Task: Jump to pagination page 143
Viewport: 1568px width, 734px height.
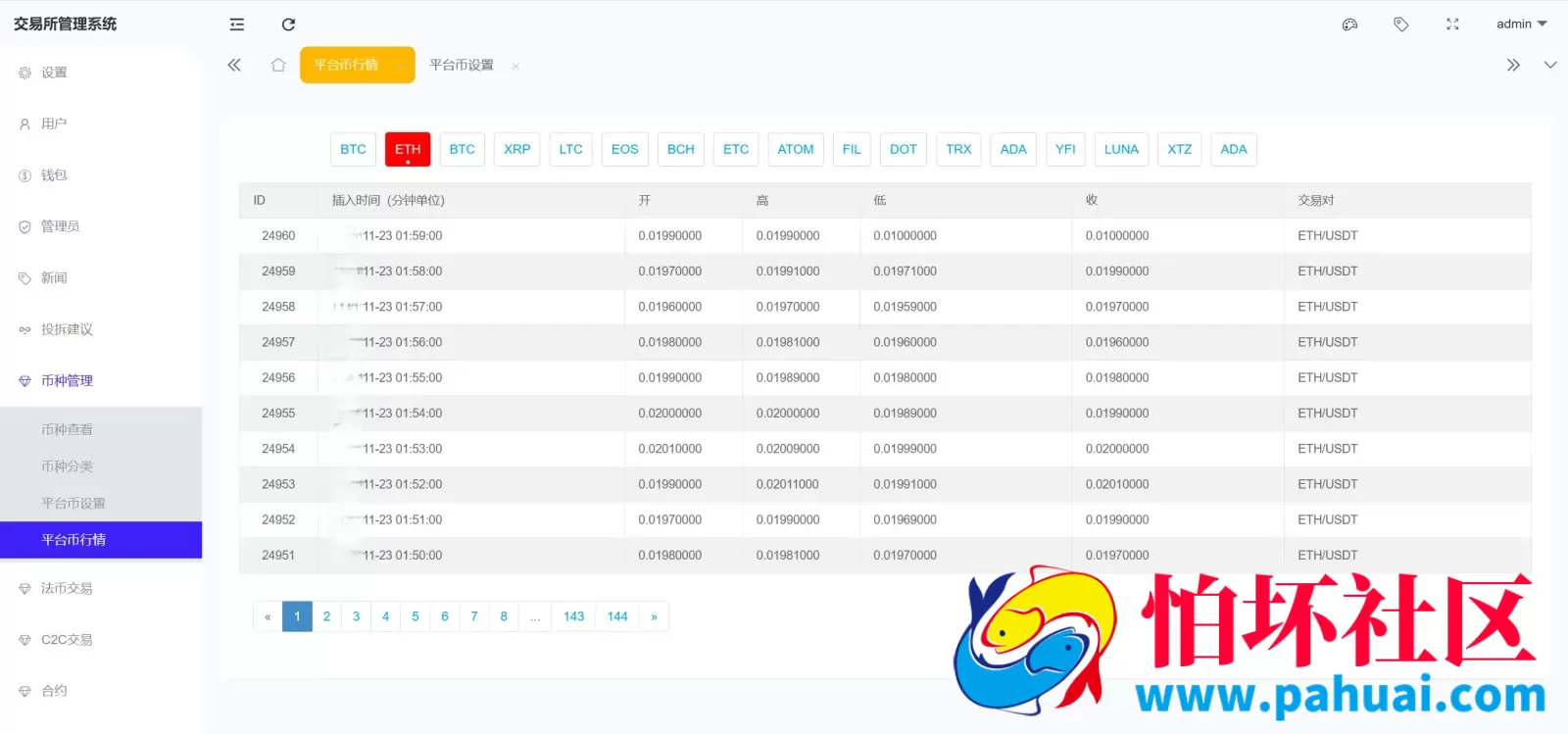Action: click(x=574, y=616)
